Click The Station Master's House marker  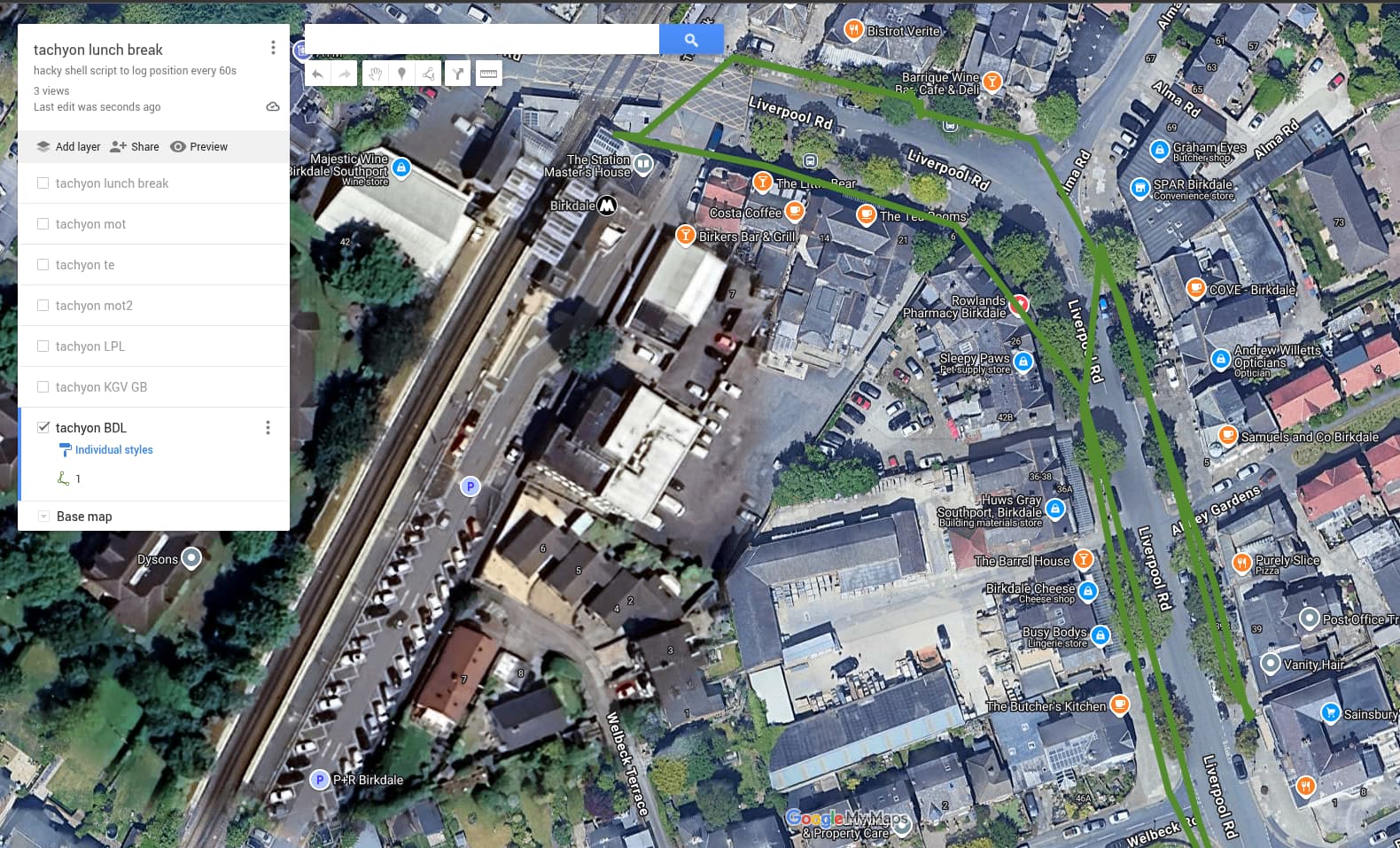[643, 164]
